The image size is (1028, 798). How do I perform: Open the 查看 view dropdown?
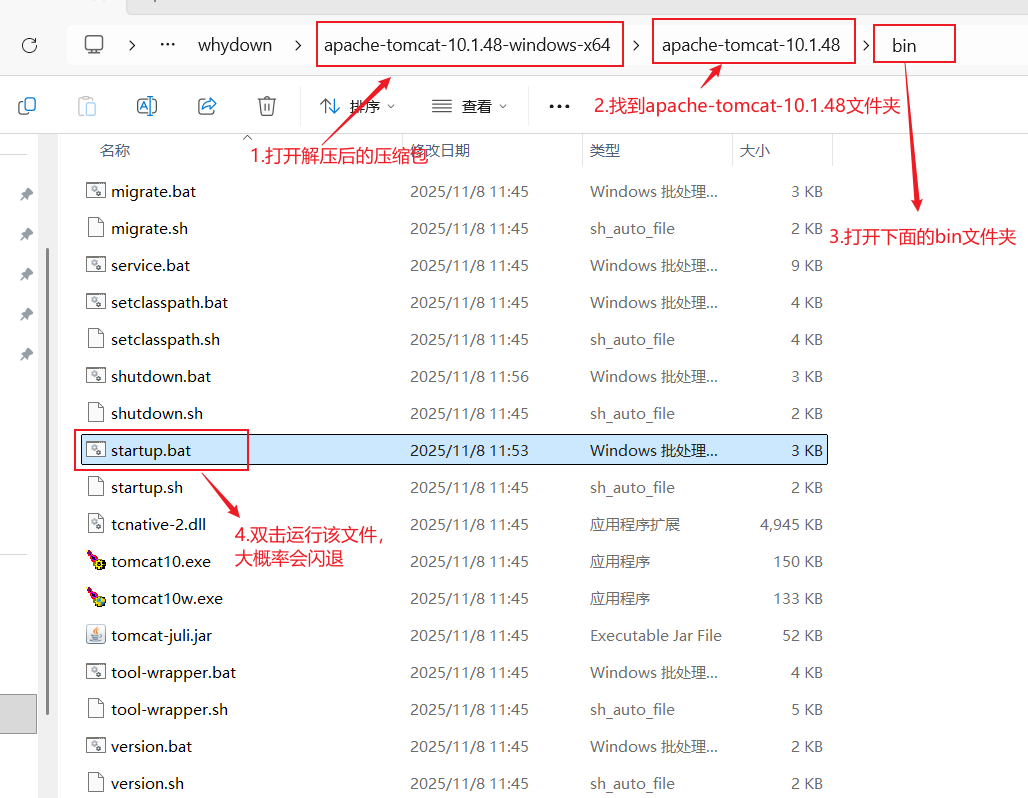coord(469,106)
